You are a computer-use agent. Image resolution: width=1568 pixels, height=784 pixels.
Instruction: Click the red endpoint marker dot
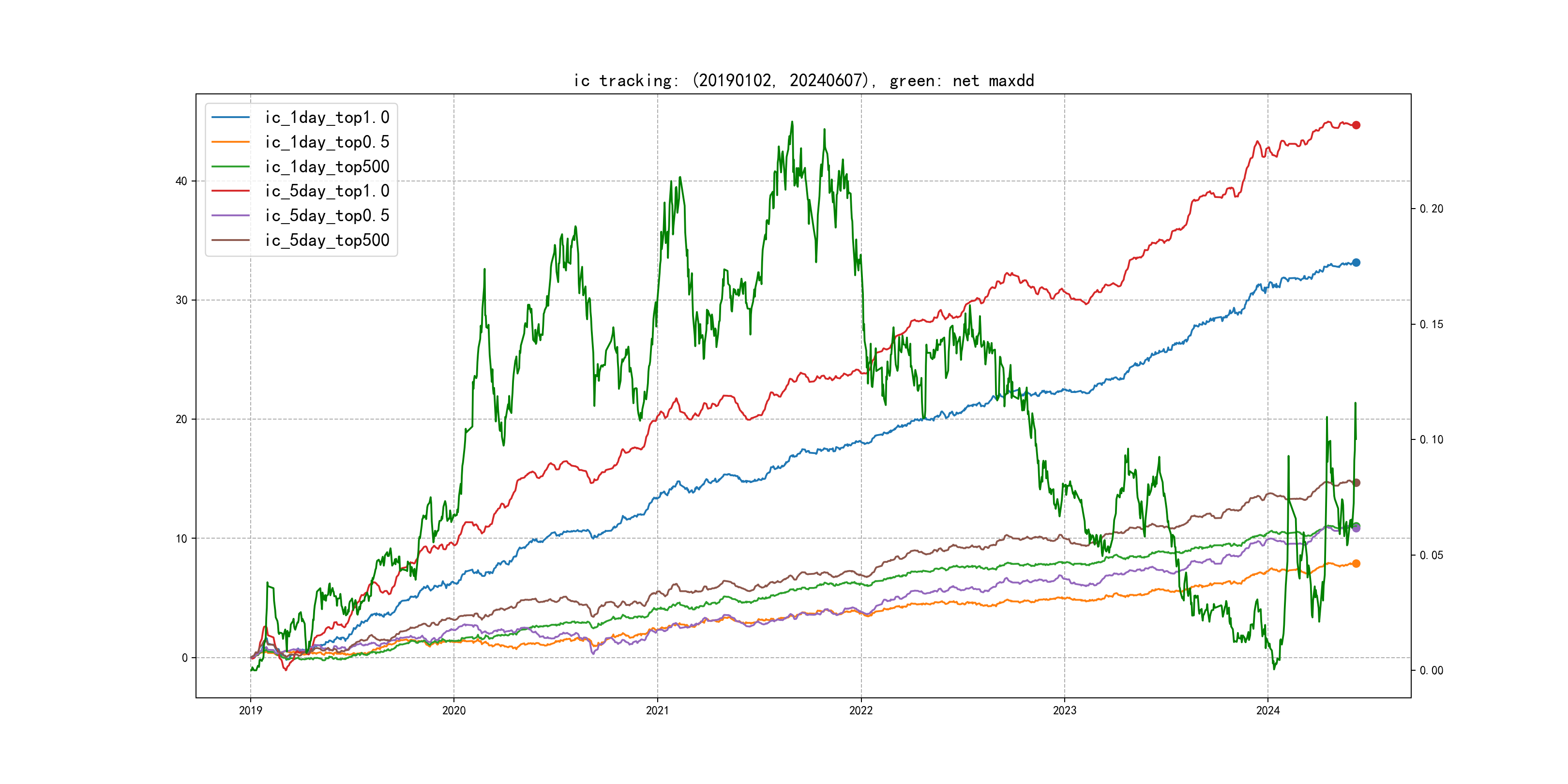1356,125
